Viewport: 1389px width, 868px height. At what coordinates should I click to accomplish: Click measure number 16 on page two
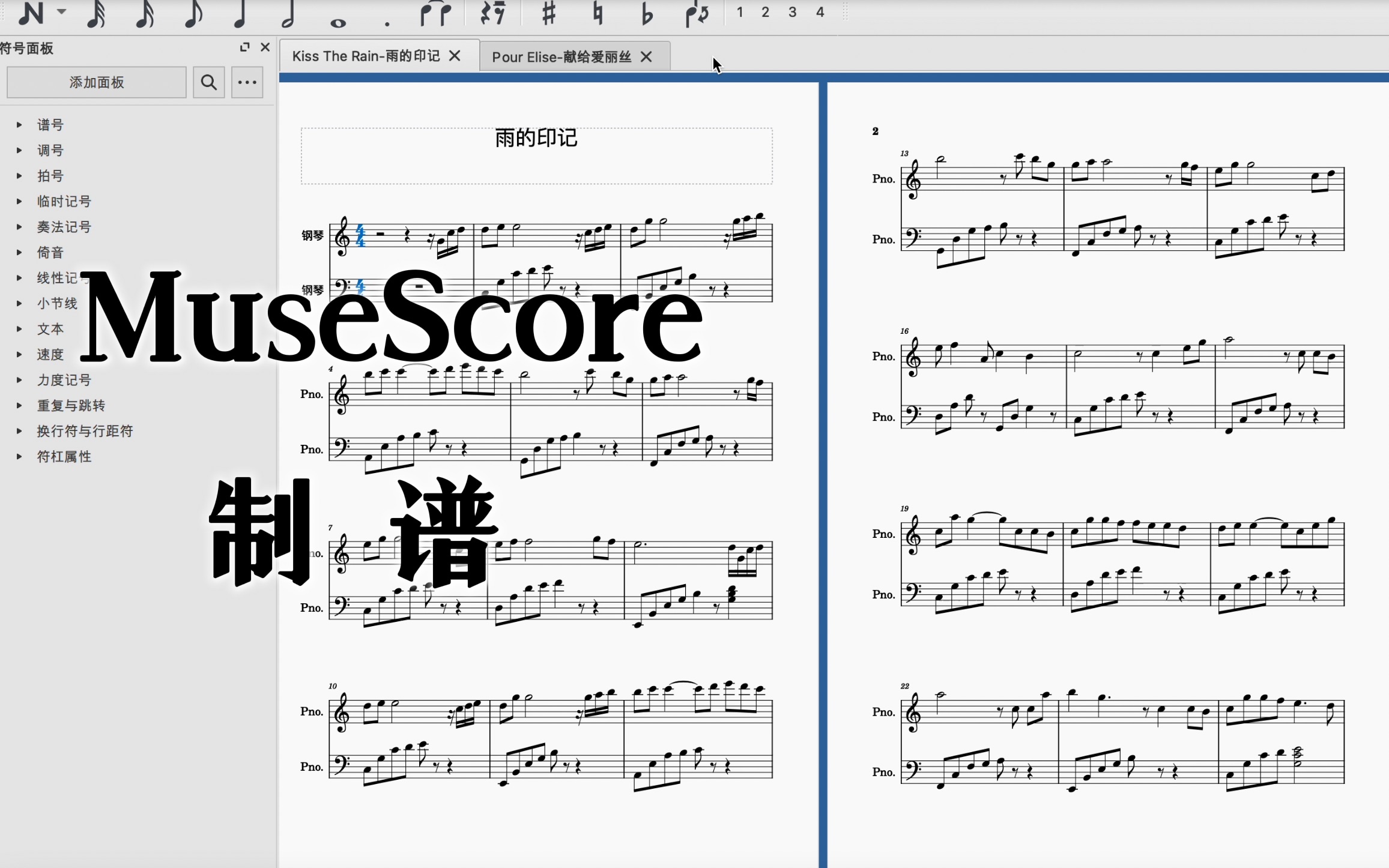pos(904,331)
